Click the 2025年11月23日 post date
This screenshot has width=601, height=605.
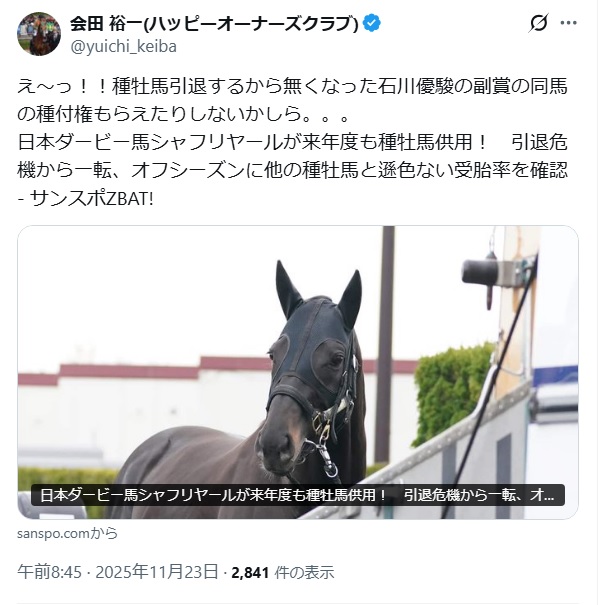(157, 572)
